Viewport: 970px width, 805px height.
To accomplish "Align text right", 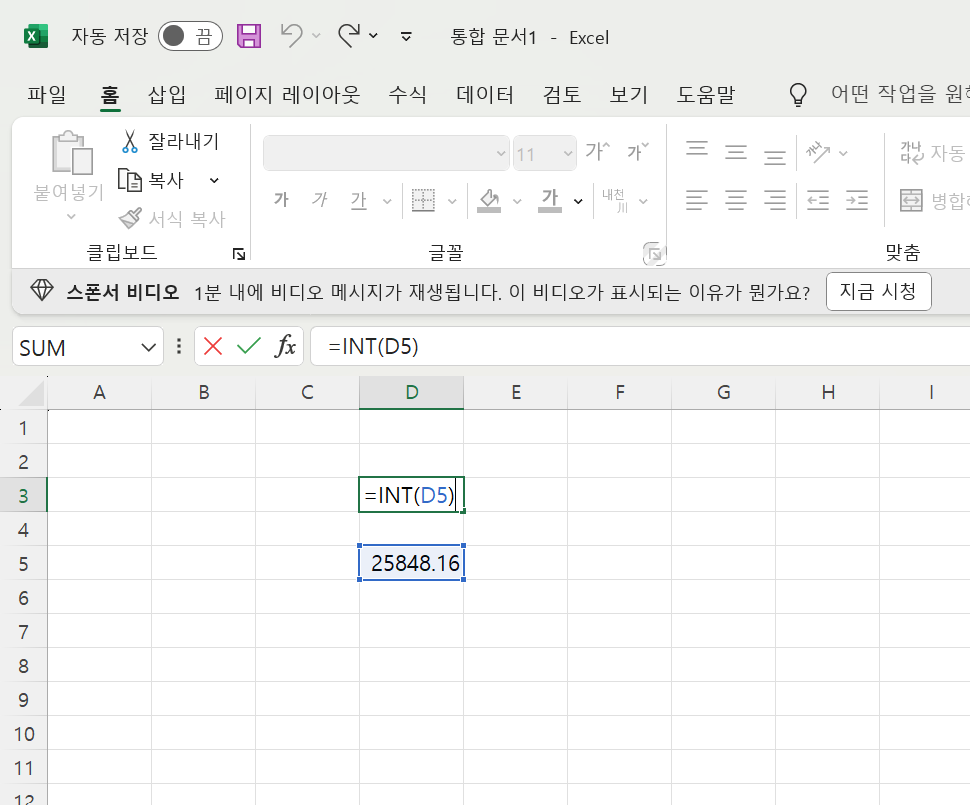I will click(x=775, y=200).
